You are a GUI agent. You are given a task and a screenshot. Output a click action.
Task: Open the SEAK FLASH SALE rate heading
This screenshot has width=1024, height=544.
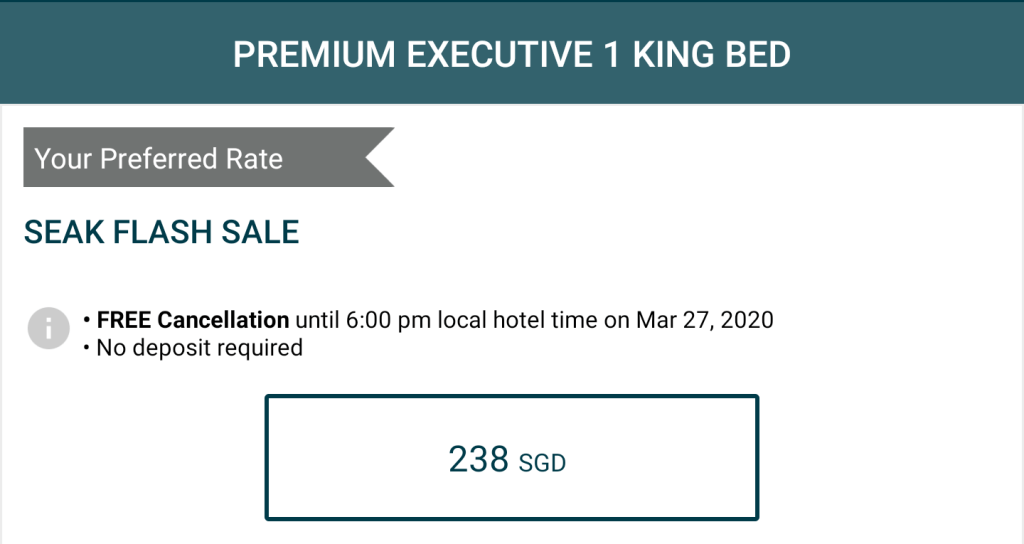[x=161, y=232]
